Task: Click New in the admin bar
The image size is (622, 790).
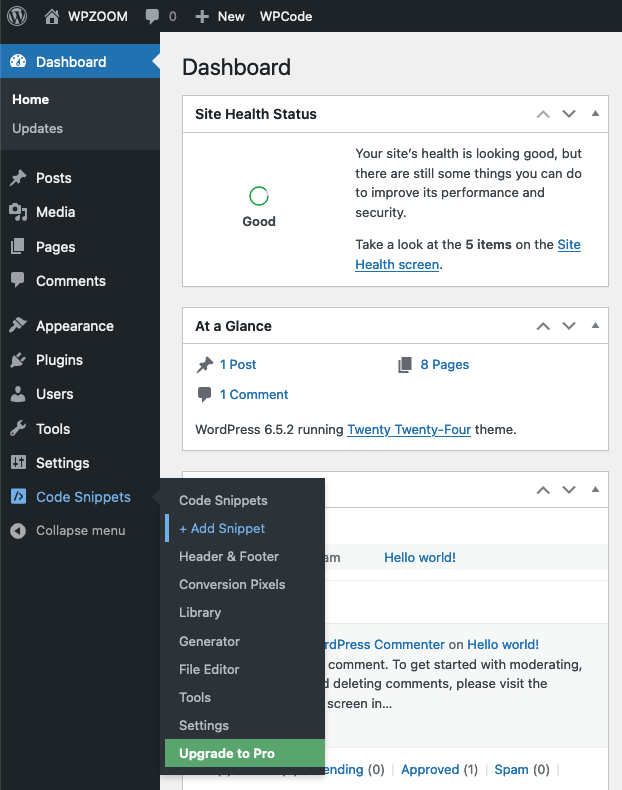Action: click(x=220, y=16)
